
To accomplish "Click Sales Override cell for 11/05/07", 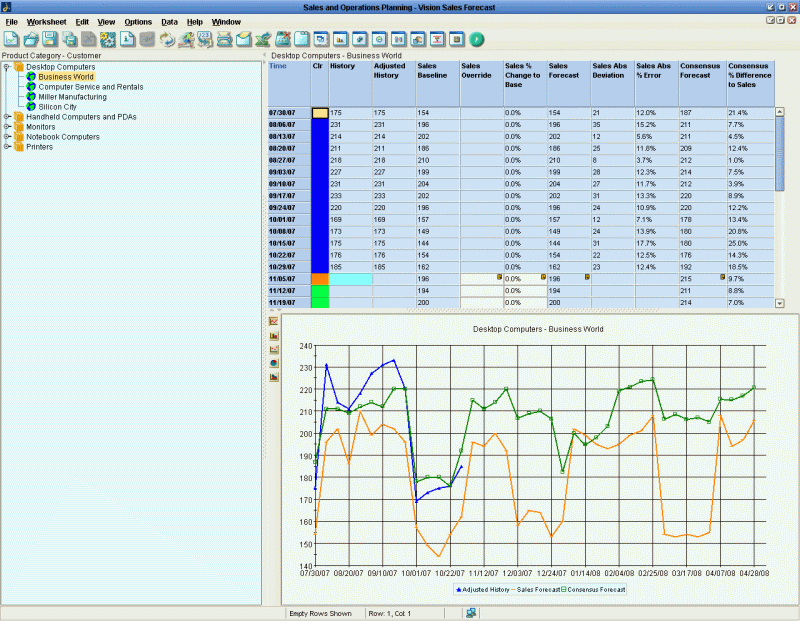I will pos(482,279).
